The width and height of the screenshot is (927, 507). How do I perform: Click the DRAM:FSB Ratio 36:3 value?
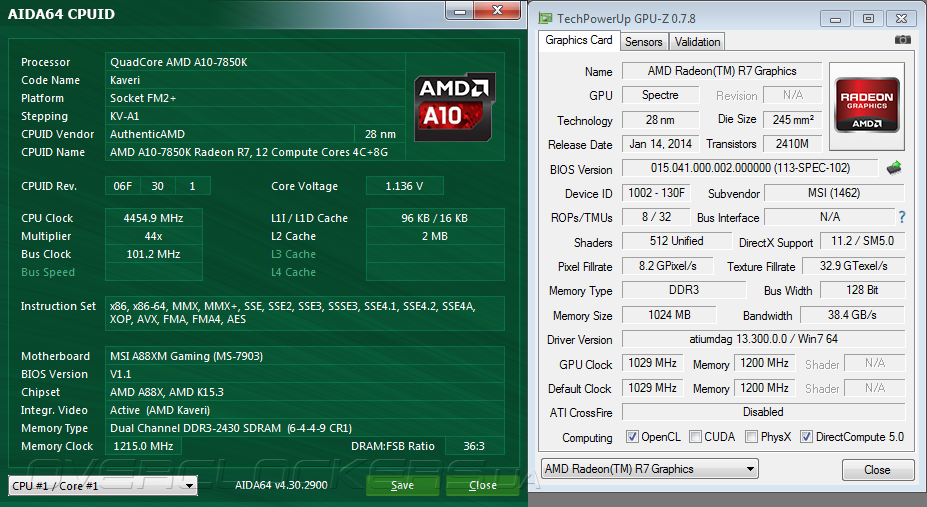pos(474,446)
